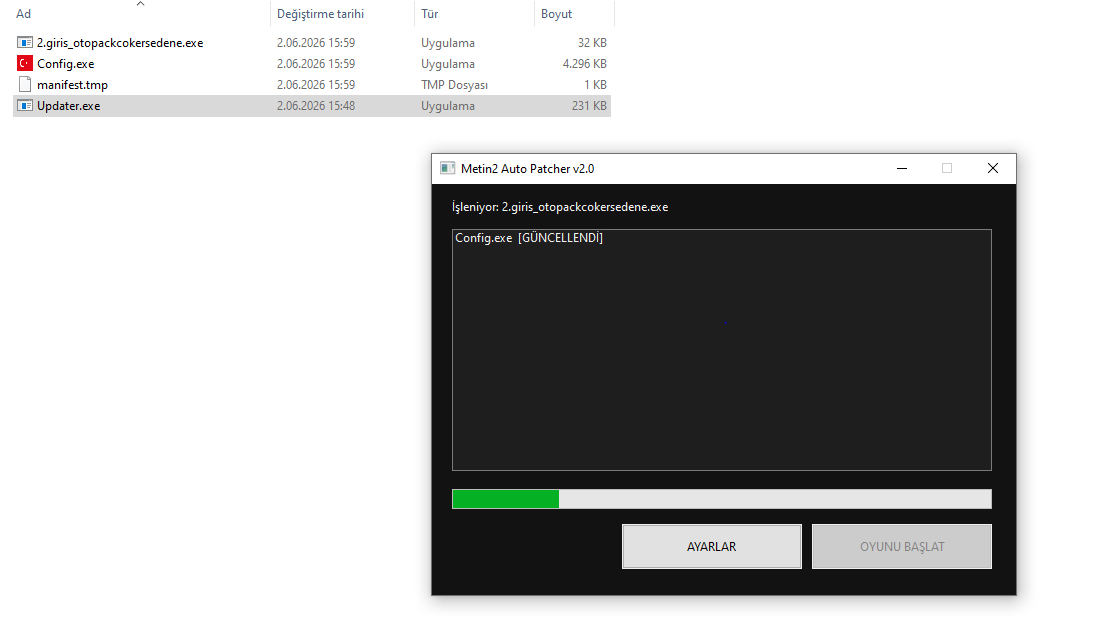
Task: Click the 2.06.2026 15:48 date cell
Action: 316,106
